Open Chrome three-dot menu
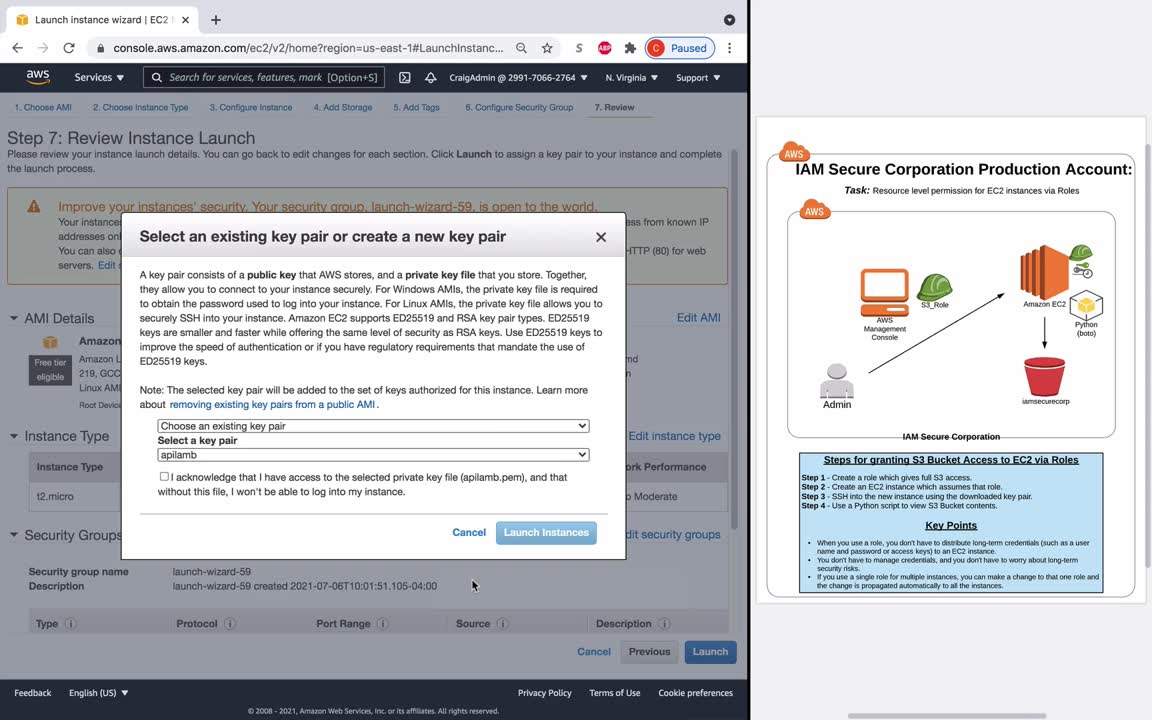Image resolution: width=1152 pixels, height=720 pixels. 729,48
